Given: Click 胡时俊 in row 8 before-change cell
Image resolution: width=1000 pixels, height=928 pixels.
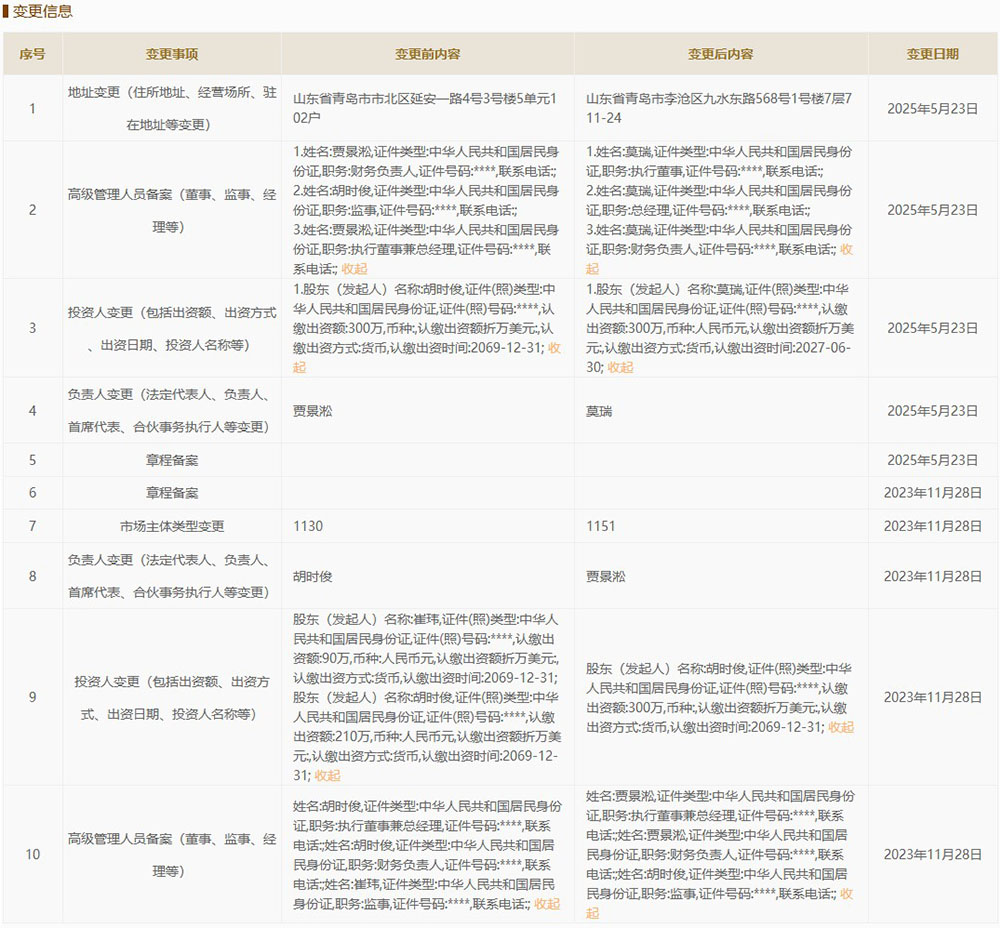Looking at the screenshot, I should point(312,577).
